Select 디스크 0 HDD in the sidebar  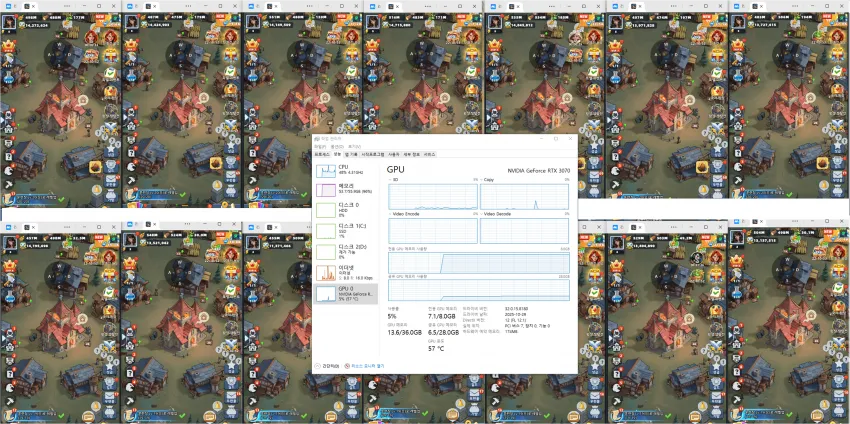346,210
